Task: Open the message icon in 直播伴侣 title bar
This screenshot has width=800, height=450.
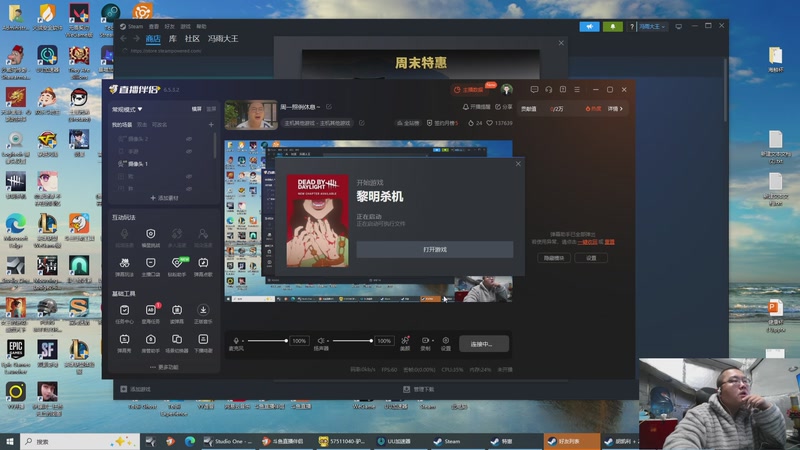Action: coord(534,89)
